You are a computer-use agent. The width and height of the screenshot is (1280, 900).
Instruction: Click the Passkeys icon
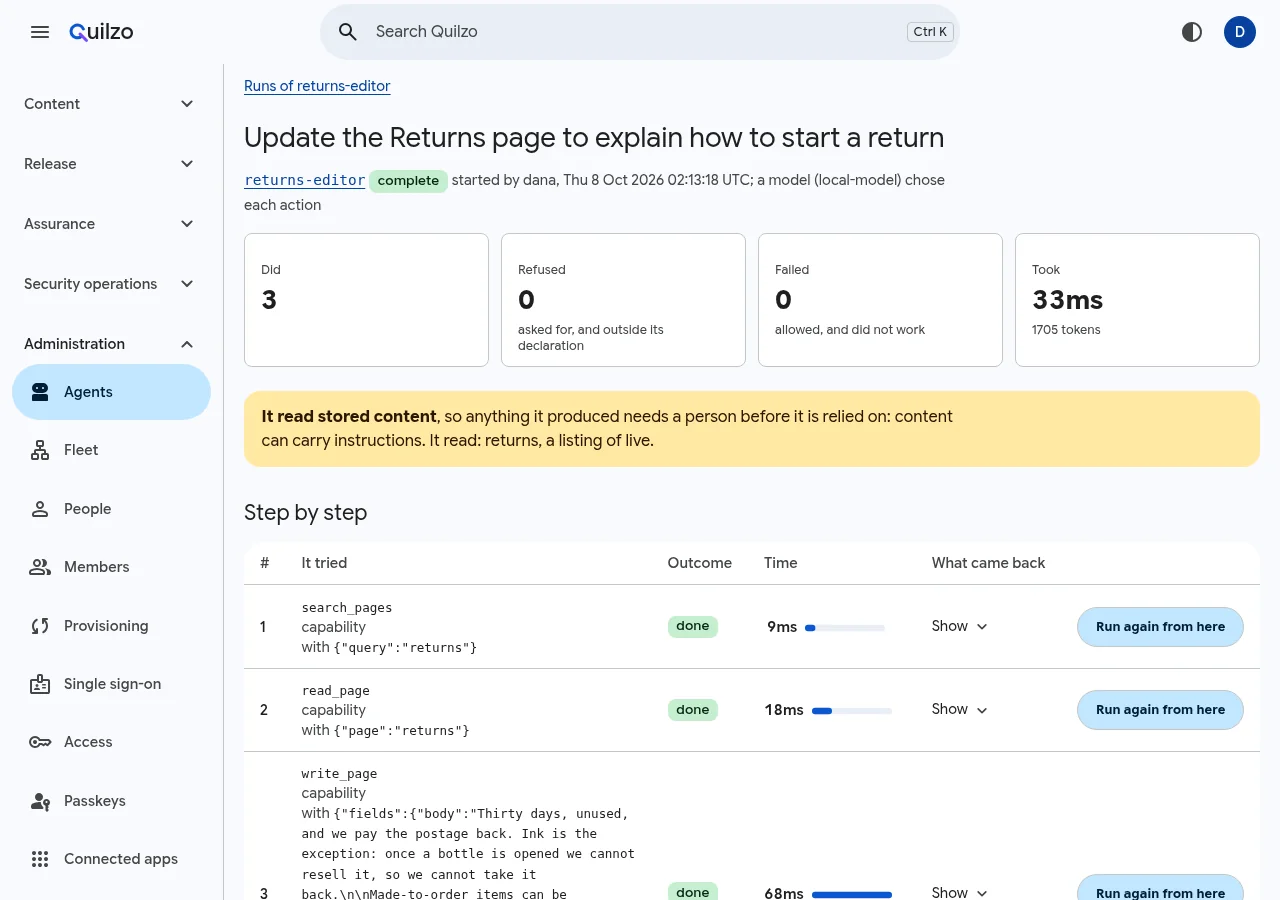(40, 801)
